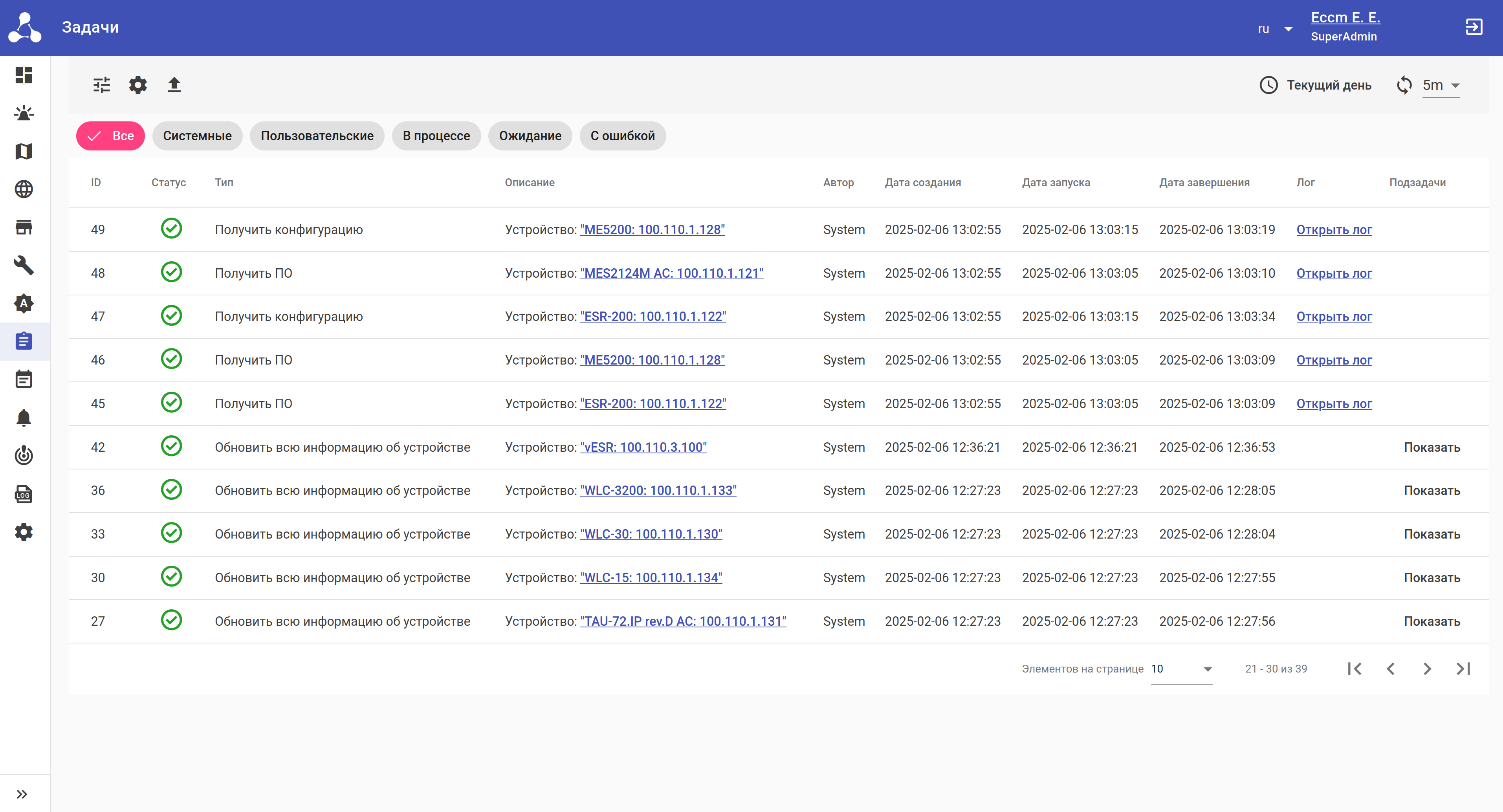The image size is (1503, 812).
Task: Open the globe network icon in sidebar
Action: [x=24, y=189]
